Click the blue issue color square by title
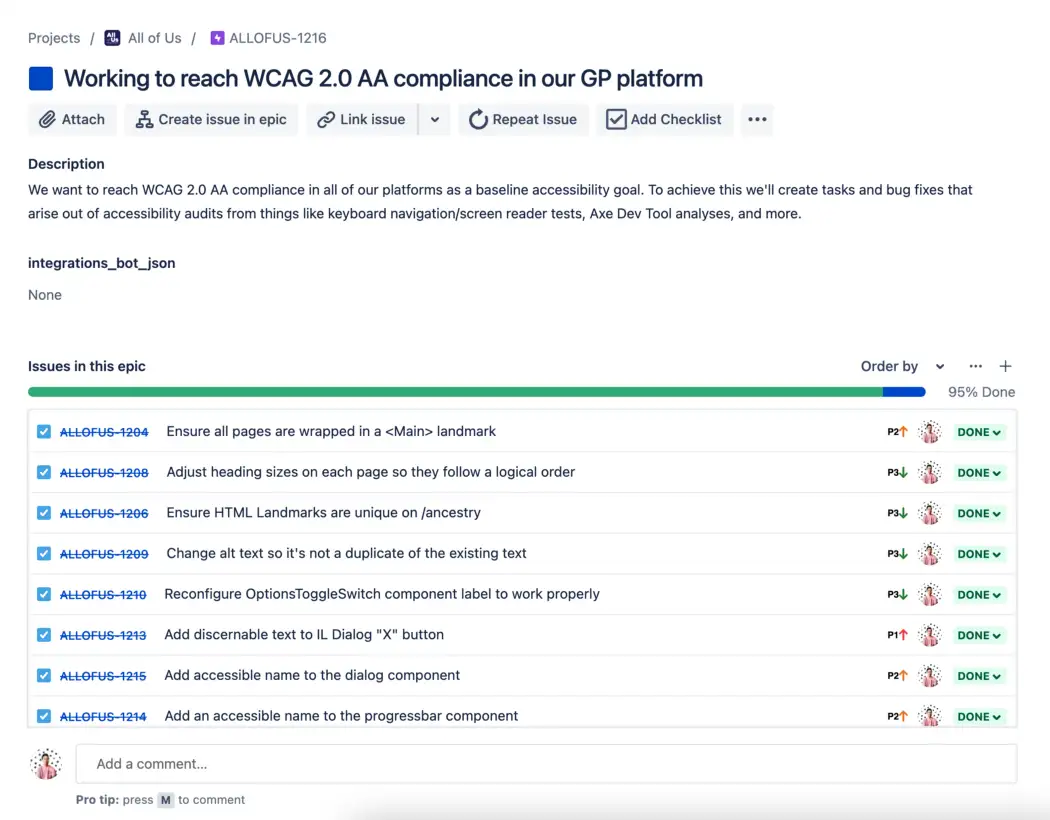This screenshot has width=1050, height=820. [41, 78]
